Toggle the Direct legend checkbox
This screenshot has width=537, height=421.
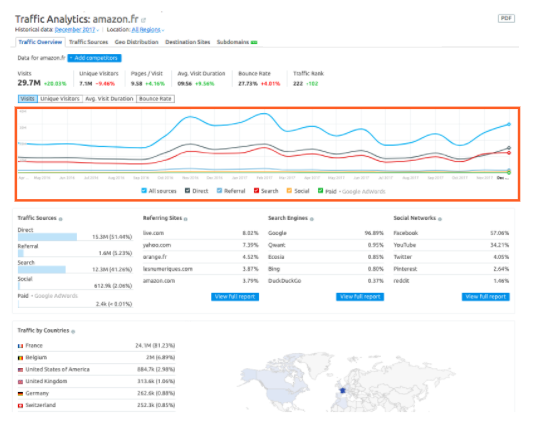[187, 191]
